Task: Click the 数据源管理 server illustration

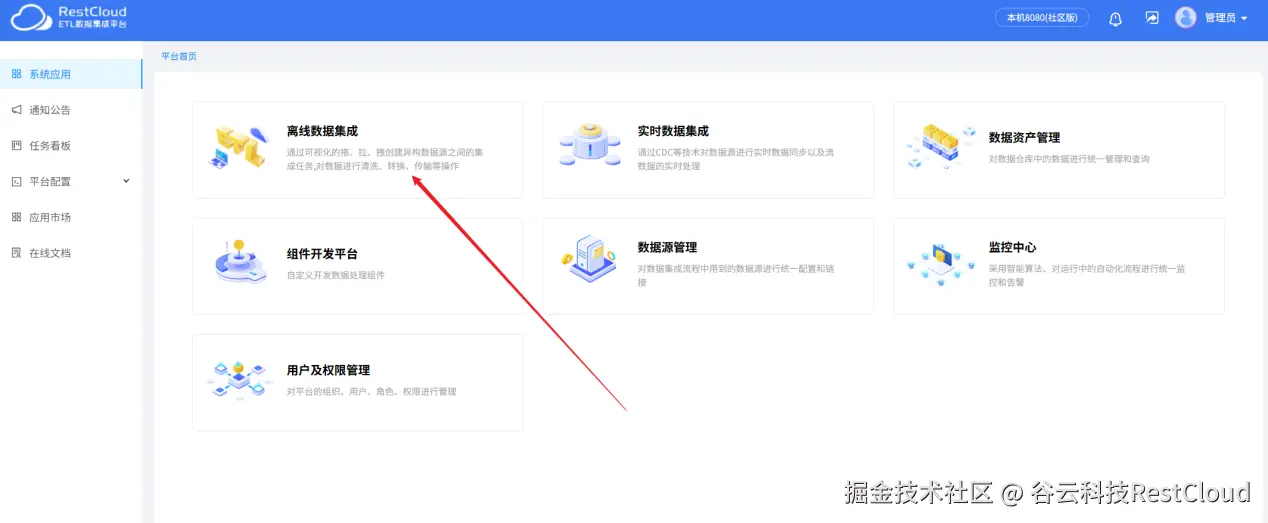Action: pyautogui.click(x=590, y=259)
